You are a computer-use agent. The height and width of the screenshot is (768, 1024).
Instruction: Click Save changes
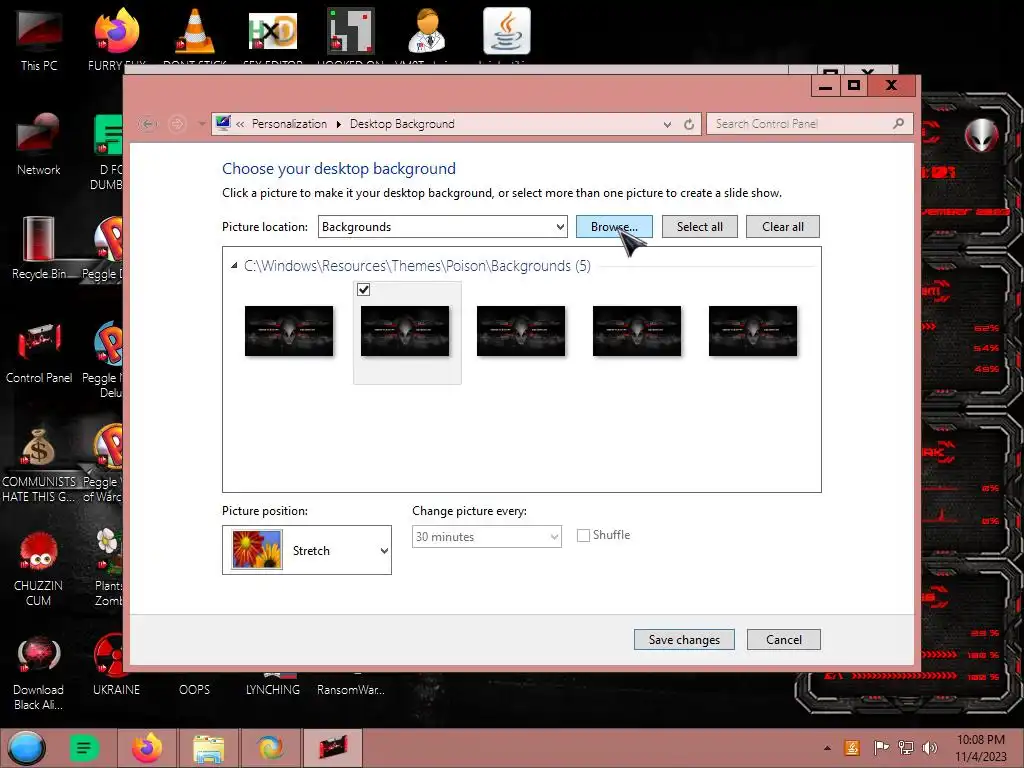pos(684,639)
